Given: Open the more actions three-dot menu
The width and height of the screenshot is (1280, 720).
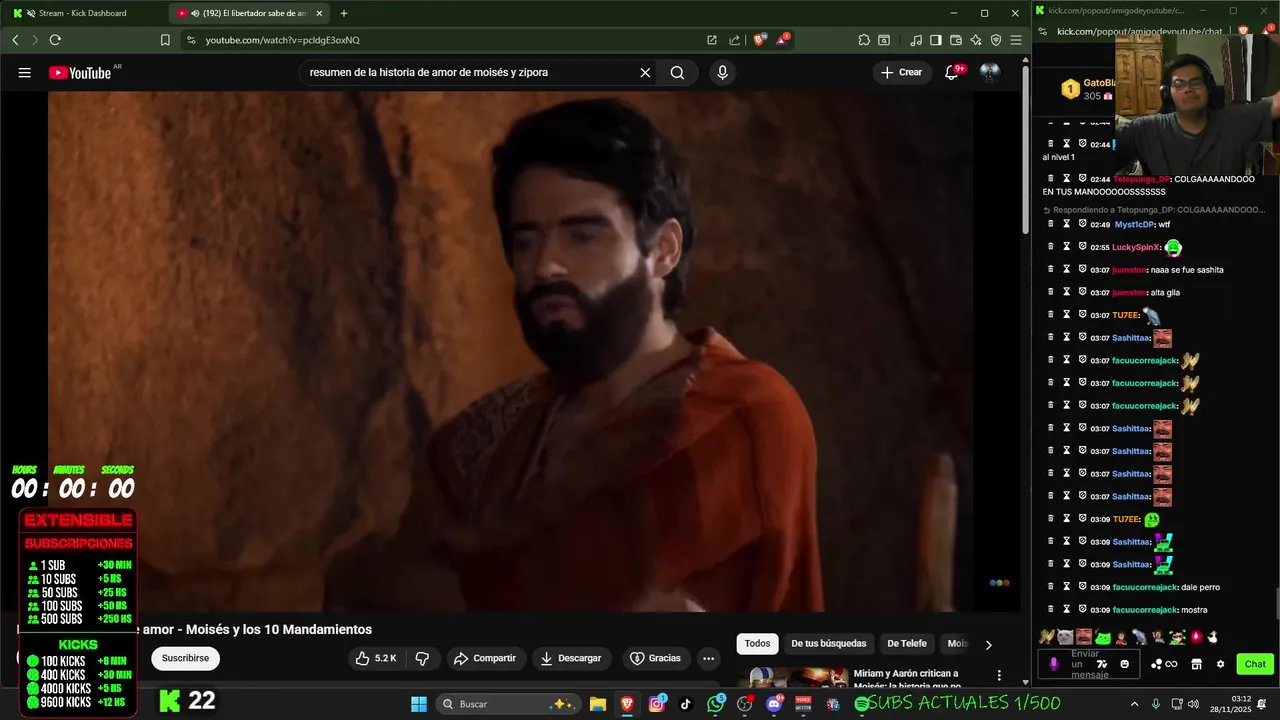Looking at the screenshot, I should click(x=708, y=658).
